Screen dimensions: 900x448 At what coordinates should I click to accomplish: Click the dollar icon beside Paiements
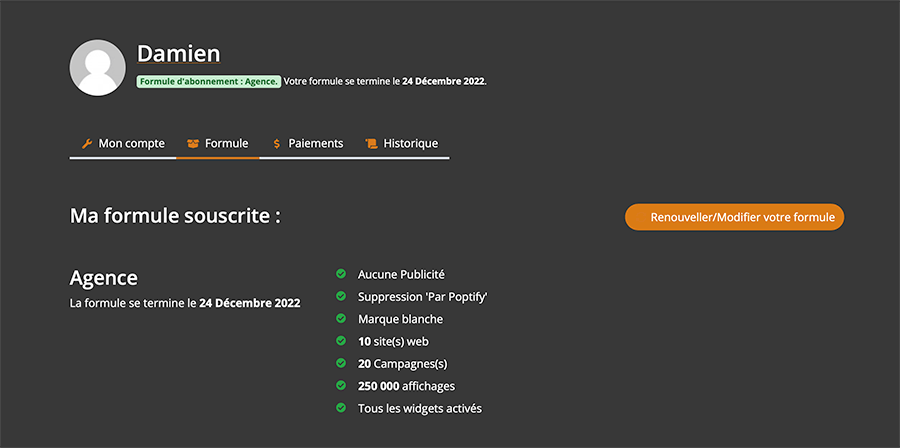click(x=277, y=143)
